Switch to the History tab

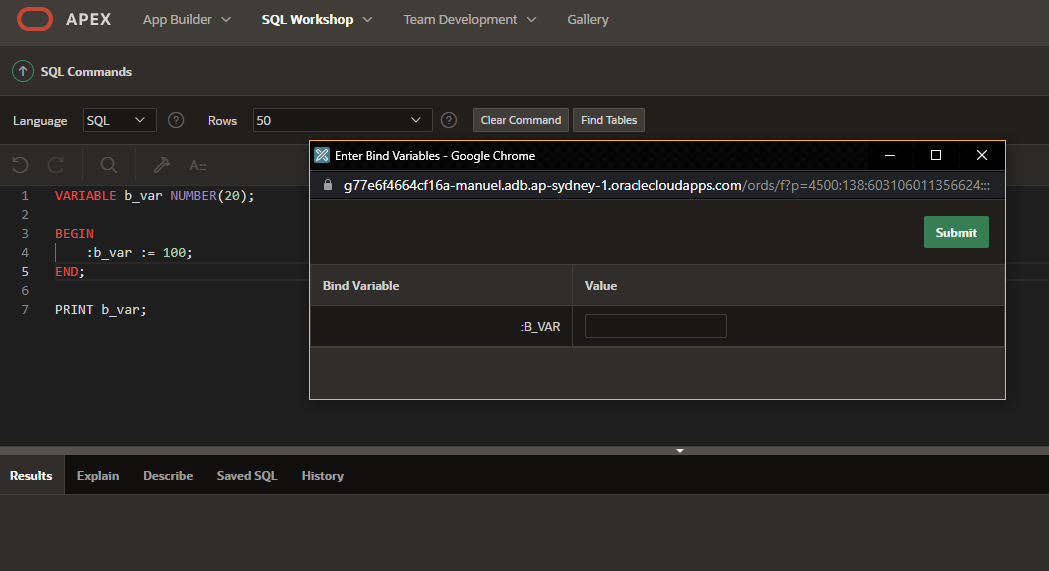[x=322, y=475]
